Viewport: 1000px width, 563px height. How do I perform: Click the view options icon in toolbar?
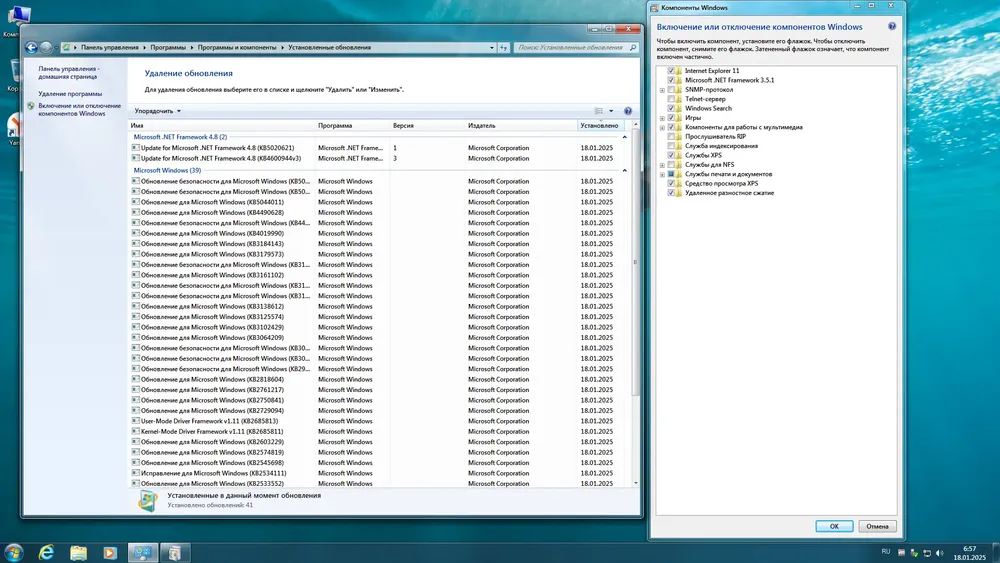tap(599, 111)
